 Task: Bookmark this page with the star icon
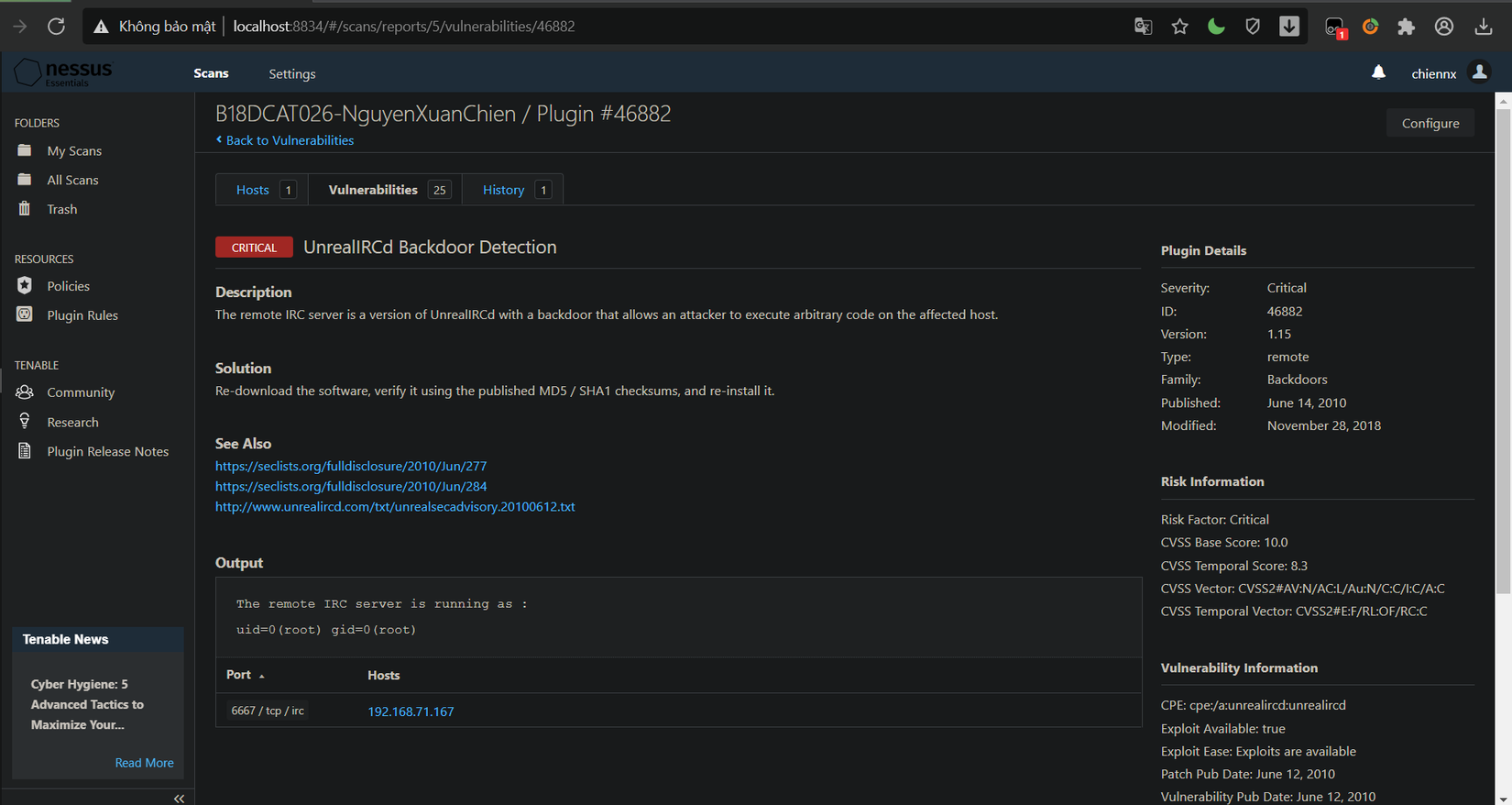pyautogui.click(x=1179, y=27)
